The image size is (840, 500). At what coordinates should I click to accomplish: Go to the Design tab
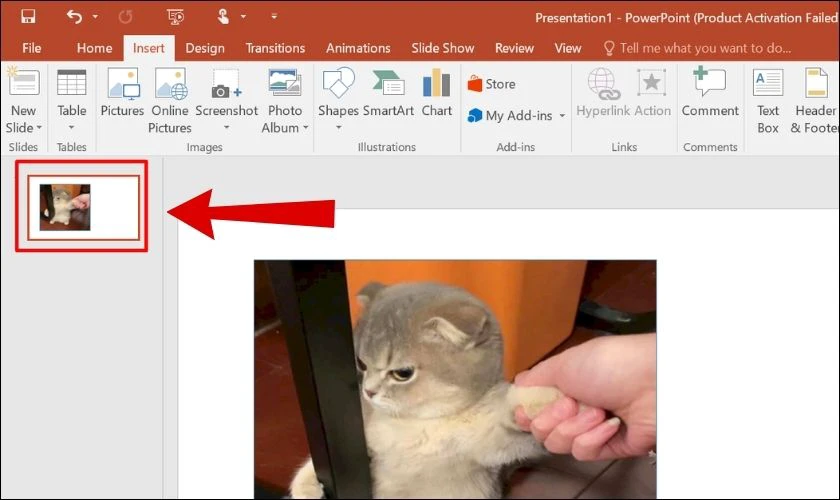205,48
